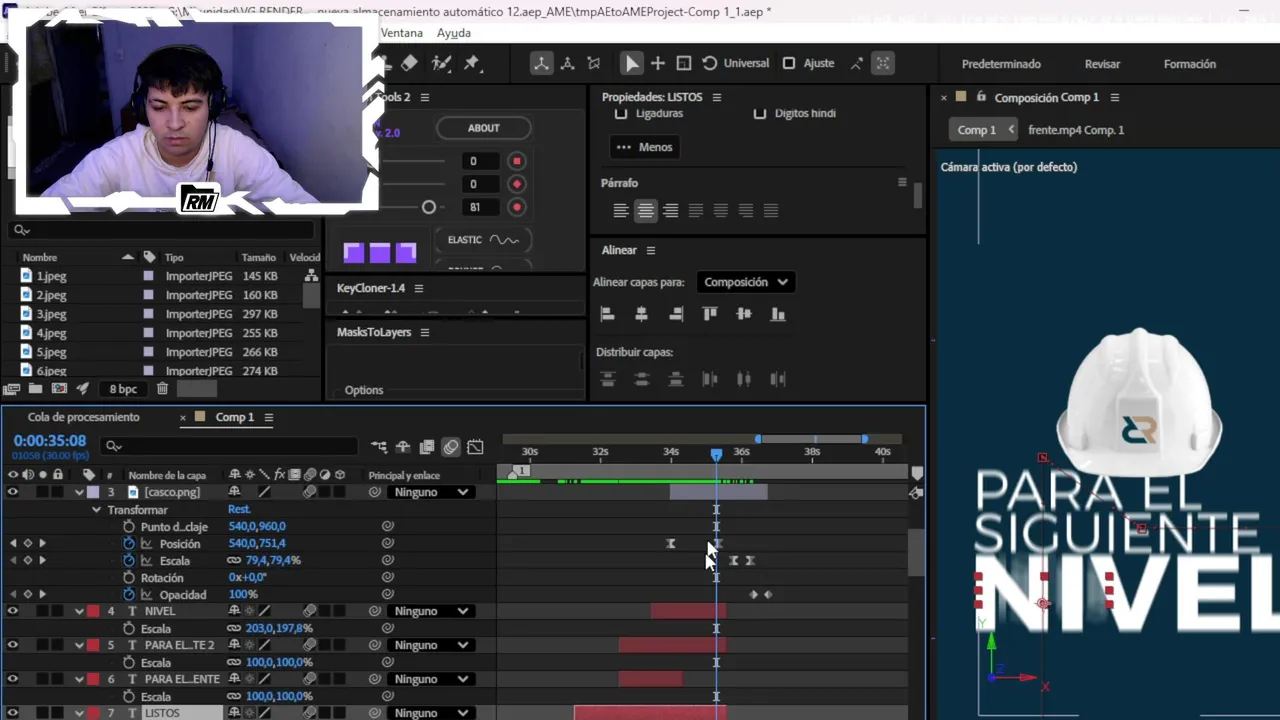Switch to Predeterminado workspace
Screen dimensions: 1280x720
1001,64
